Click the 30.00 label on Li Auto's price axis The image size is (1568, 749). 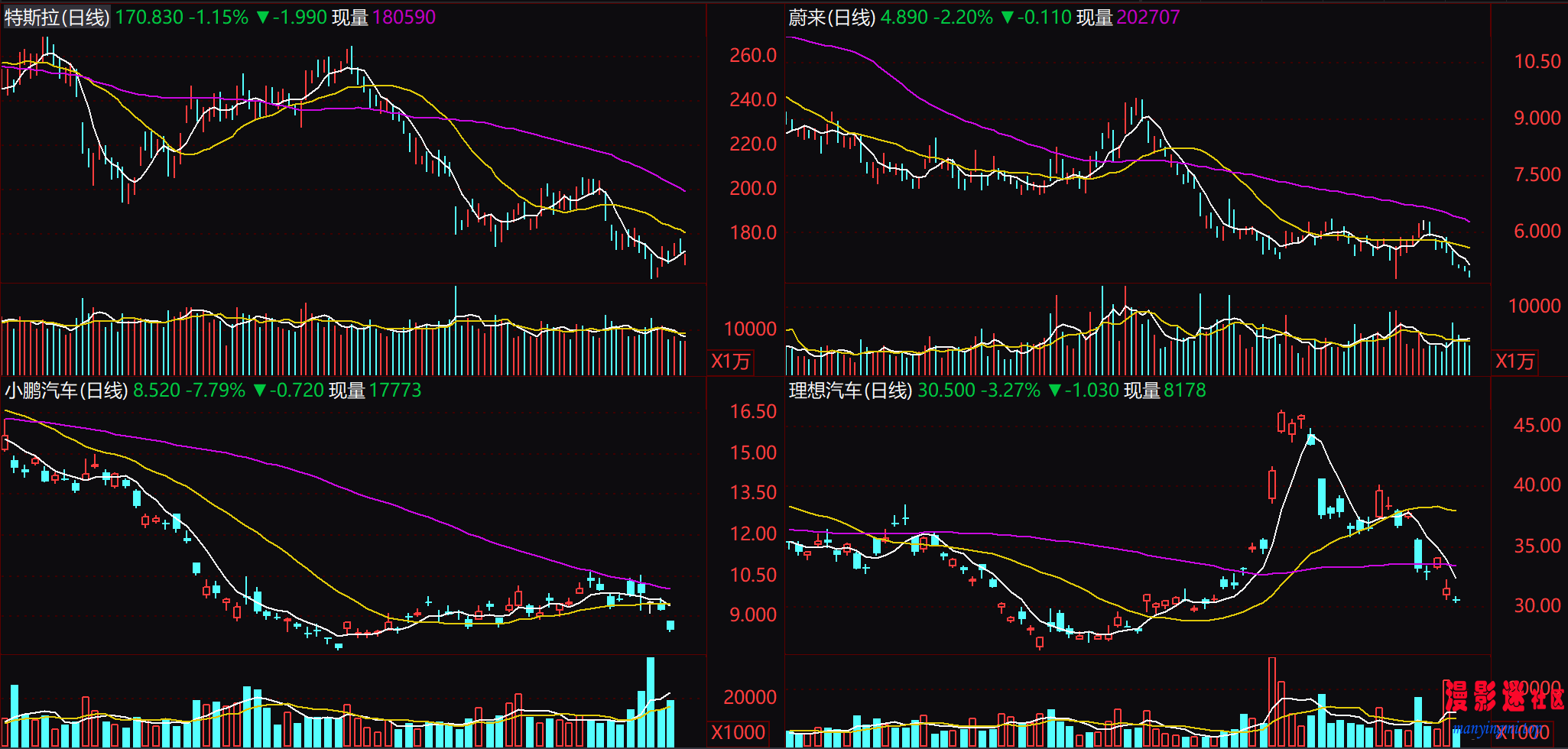tap(1537, 606)
